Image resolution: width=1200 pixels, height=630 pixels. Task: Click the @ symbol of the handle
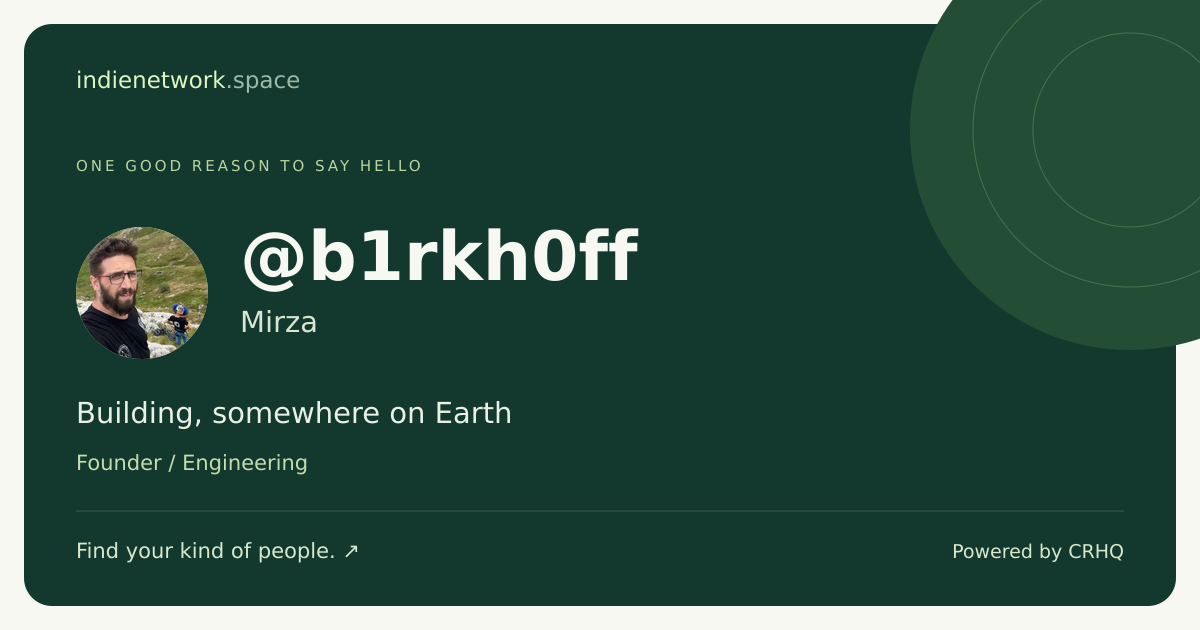pyautogui.click(x=273, y=258)
